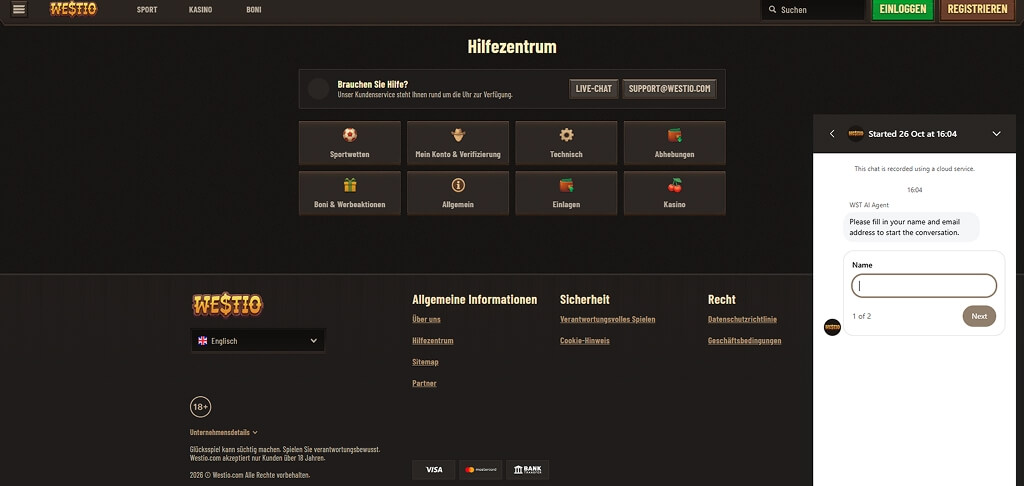Click the REGISTRIEREN button
This screenshot has height=486, width=1024.
click(x=977, y=10)
